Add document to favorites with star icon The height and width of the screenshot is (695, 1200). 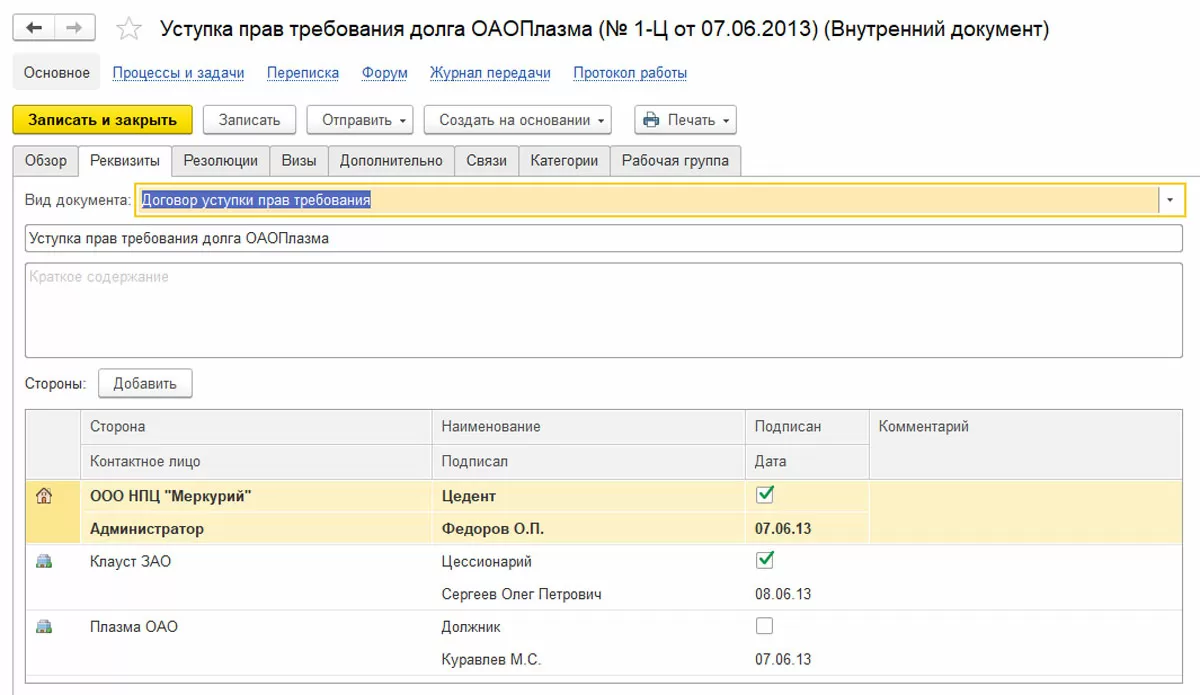click(x=129, y=28)
